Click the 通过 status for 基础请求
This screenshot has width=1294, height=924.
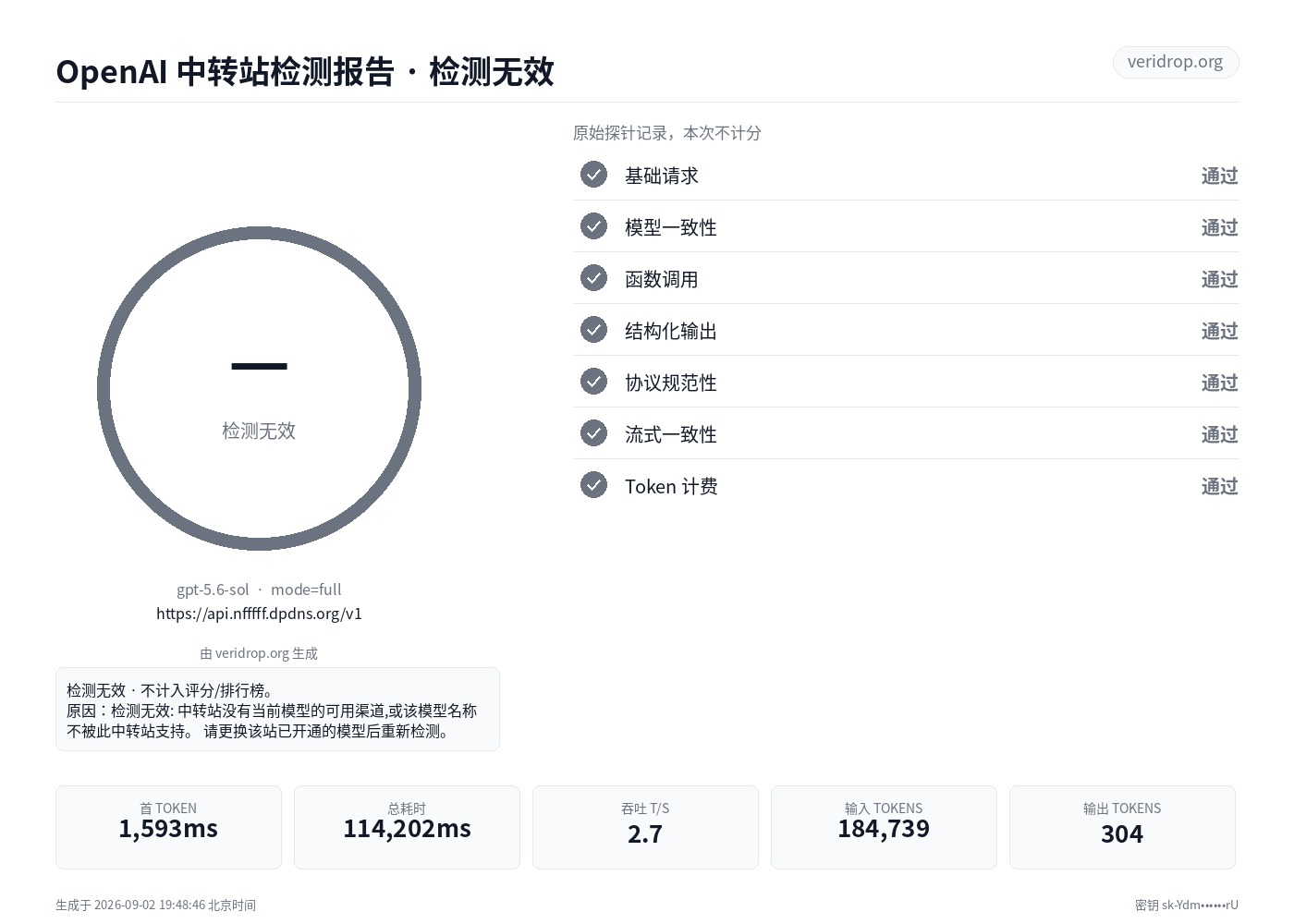1219,176
